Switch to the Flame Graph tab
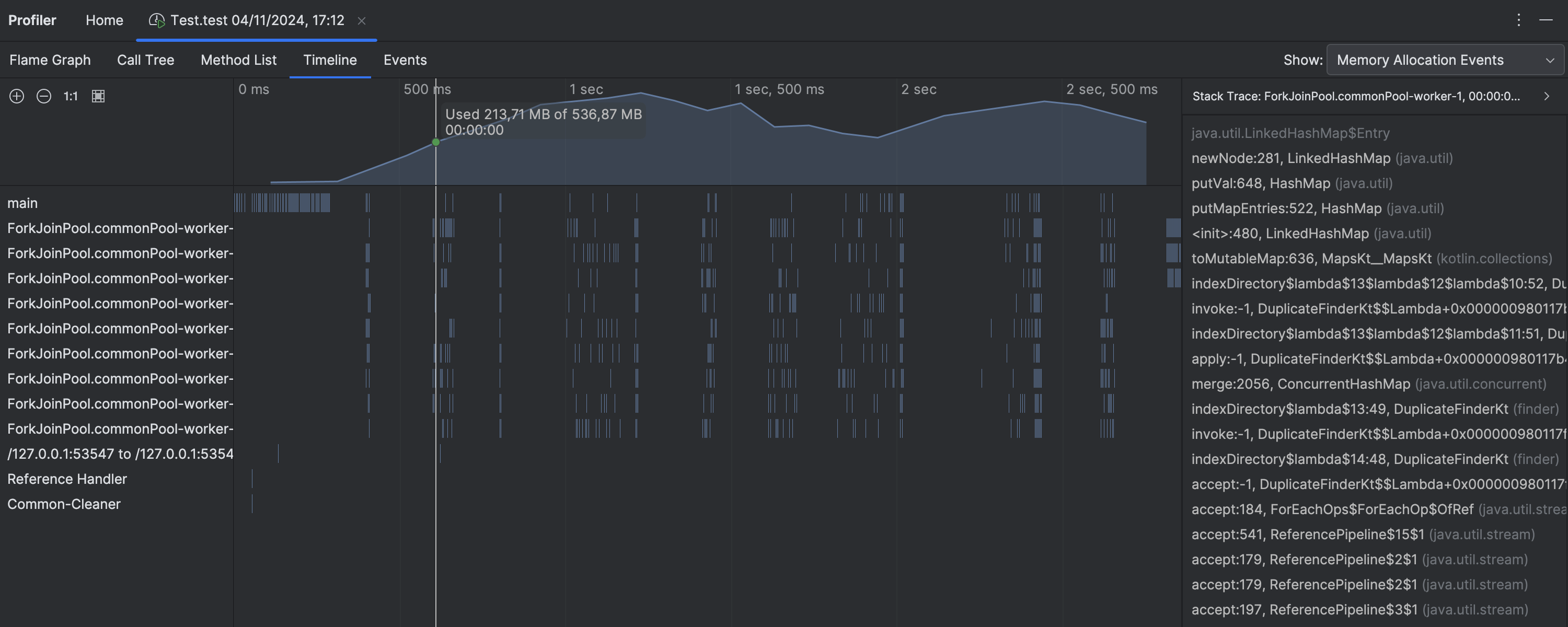The image size is (1568, 627). [50, 60]
